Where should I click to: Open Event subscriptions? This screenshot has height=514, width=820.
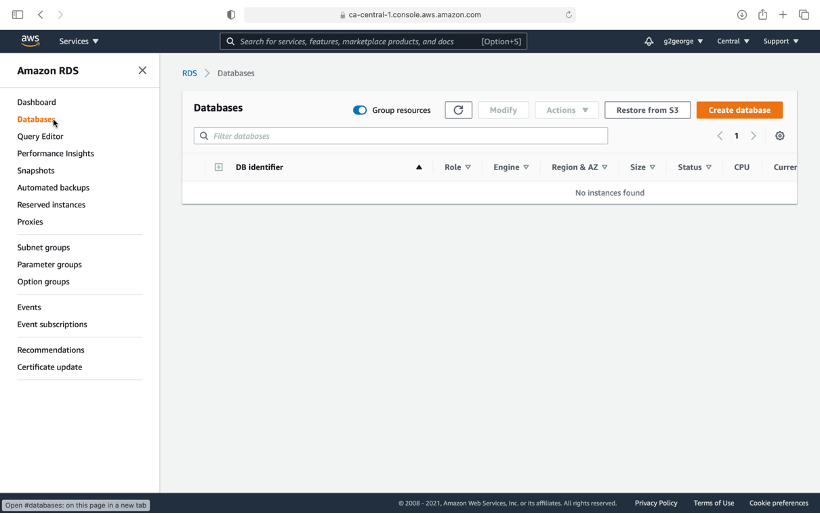(52, 324)
